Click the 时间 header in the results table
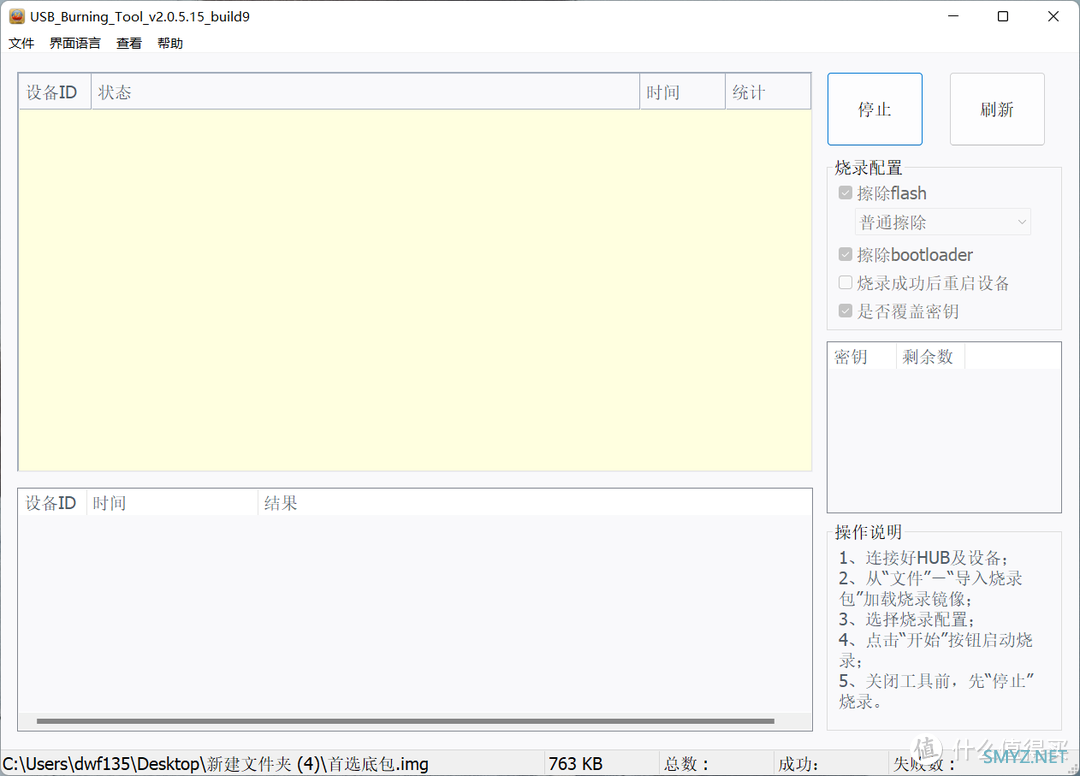 click(172, 503)
